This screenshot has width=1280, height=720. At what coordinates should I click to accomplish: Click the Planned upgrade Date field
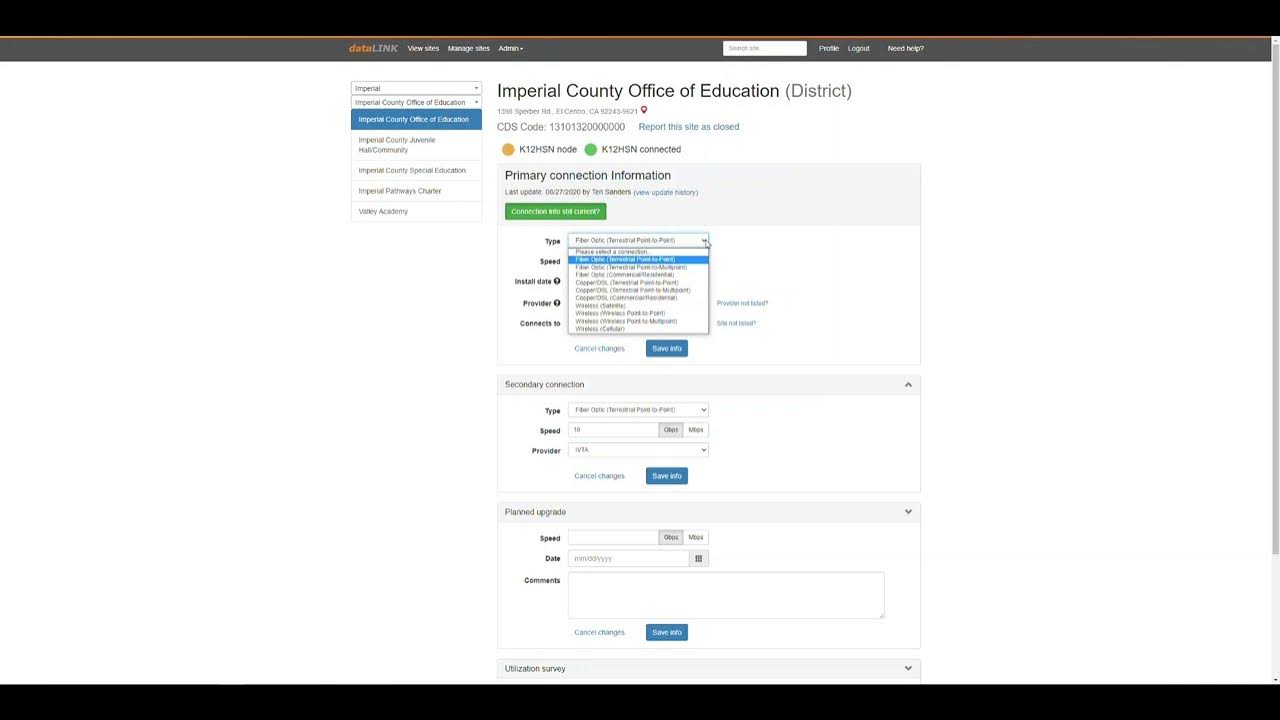pyautogui.click(x=628, y=558)
